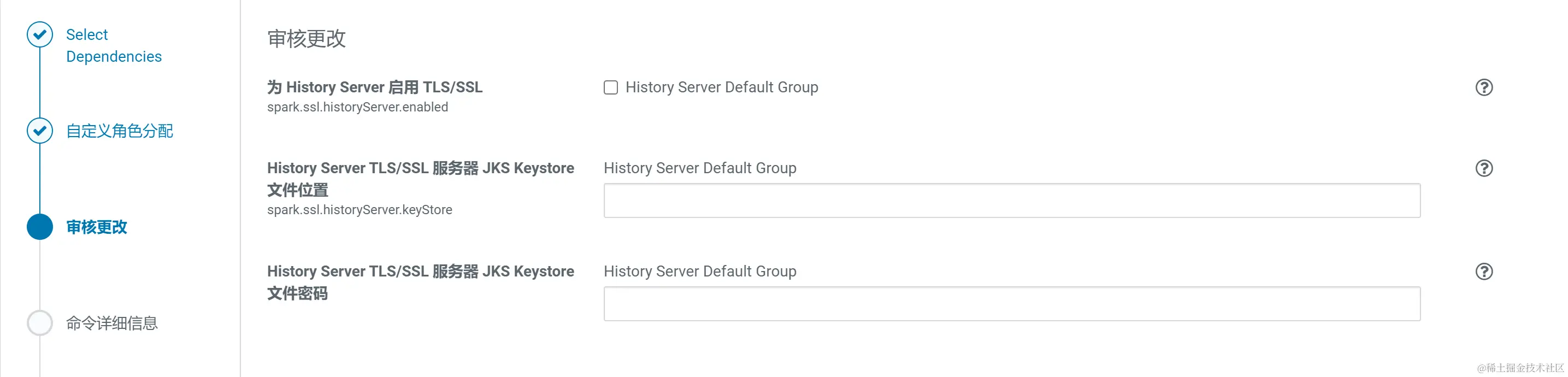The height and width of the screenshot is (377, 1568).
Task: Click the 审核更改 page heading
Action: 306,39
